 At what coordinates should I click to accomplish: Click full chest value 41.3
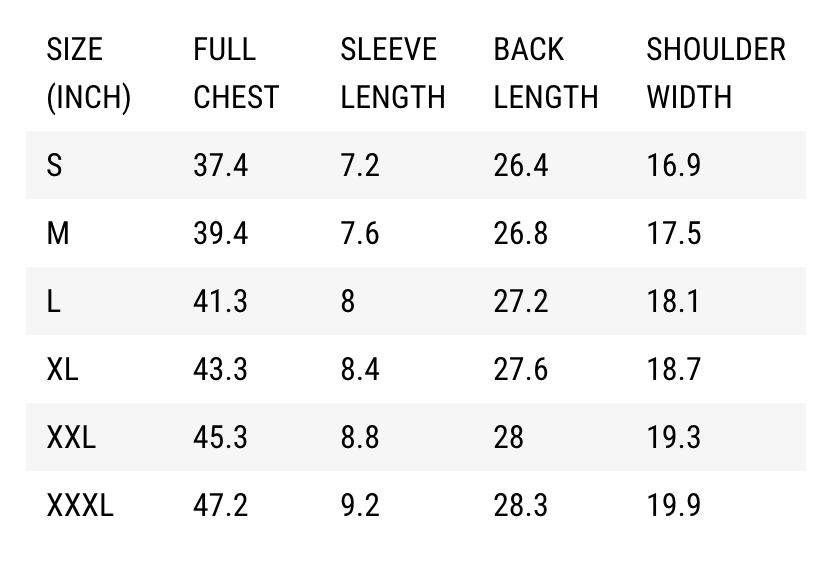pos(220,301)
